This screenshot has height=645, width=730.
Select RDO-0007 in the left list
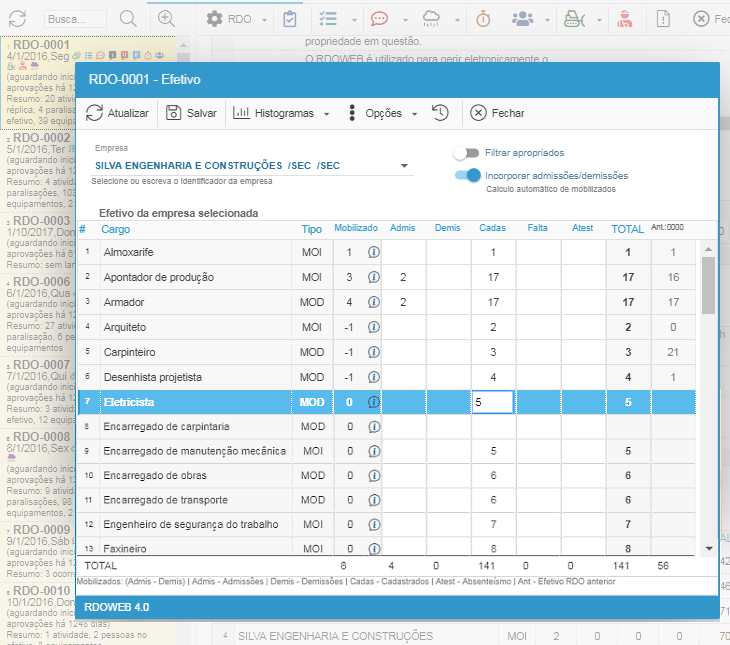[x=40, y=391]
